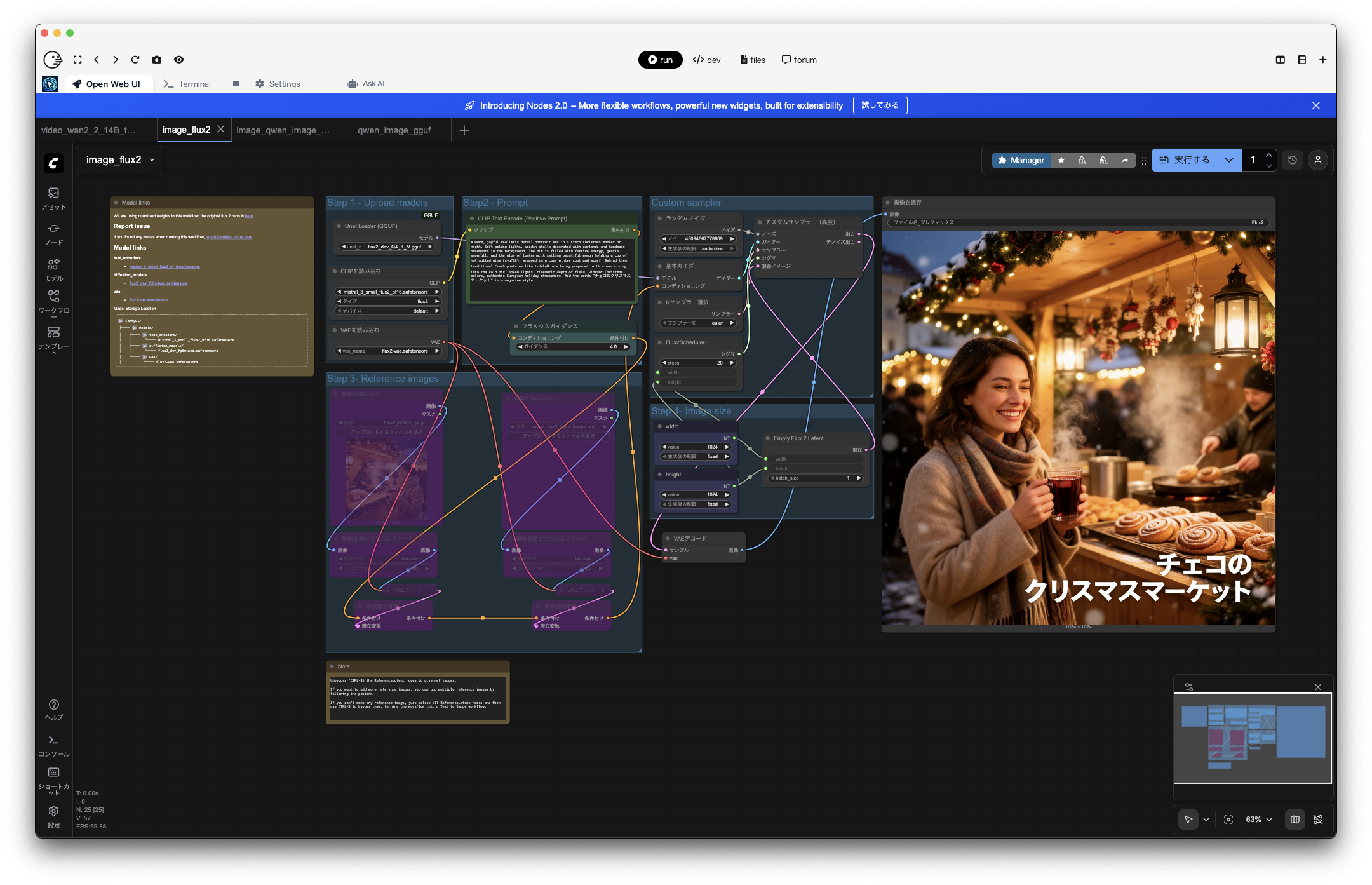Open the image_flux2 workflow name dropdown
The width and height of the screenshot is (1372, 885).
(x=151, y=160)
